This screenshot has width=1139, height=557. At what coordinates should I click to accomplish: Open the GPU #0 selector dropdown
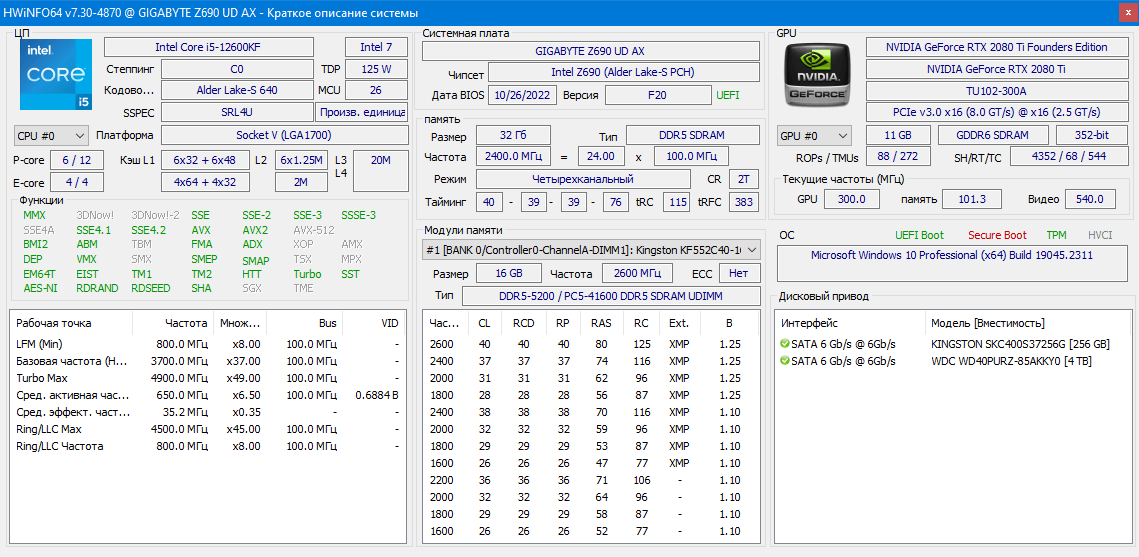(x=814, y=136)
